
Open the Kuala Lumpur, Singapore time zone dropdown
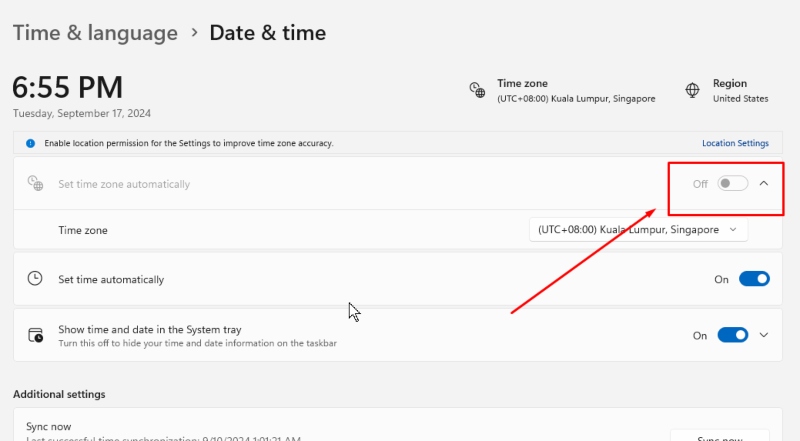tap(638, 230)
